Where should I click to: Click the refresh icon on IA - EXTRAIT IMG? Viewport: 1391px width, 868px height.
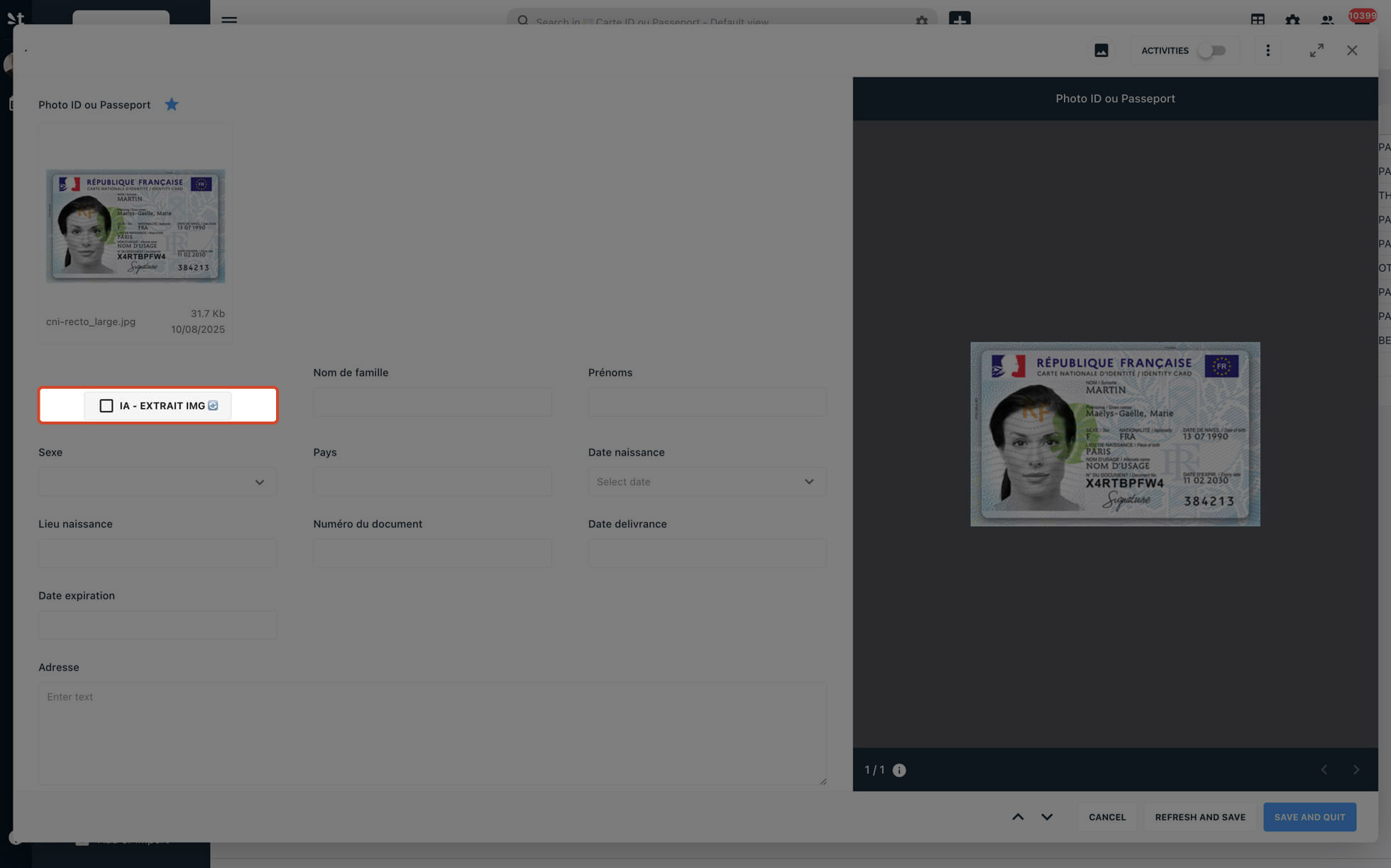click(213, 405)
